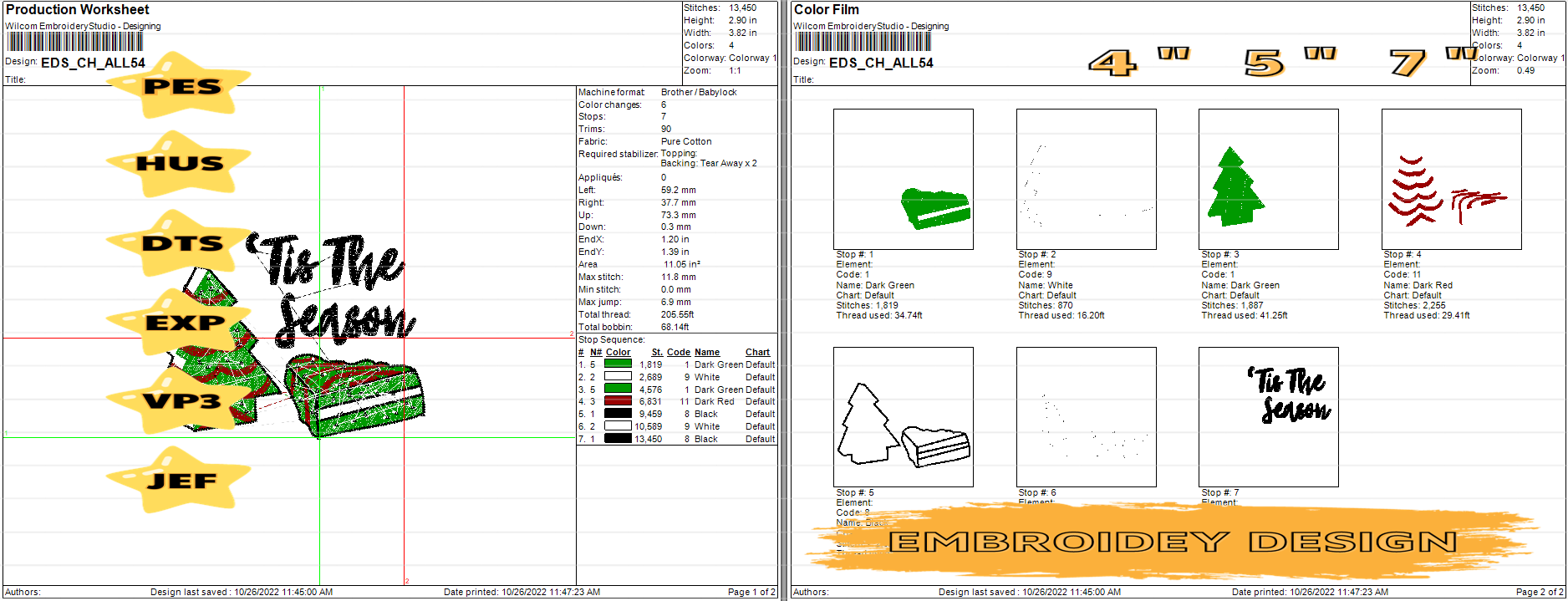
Task: Select the HUS format star badge
Action: [180, 163]
